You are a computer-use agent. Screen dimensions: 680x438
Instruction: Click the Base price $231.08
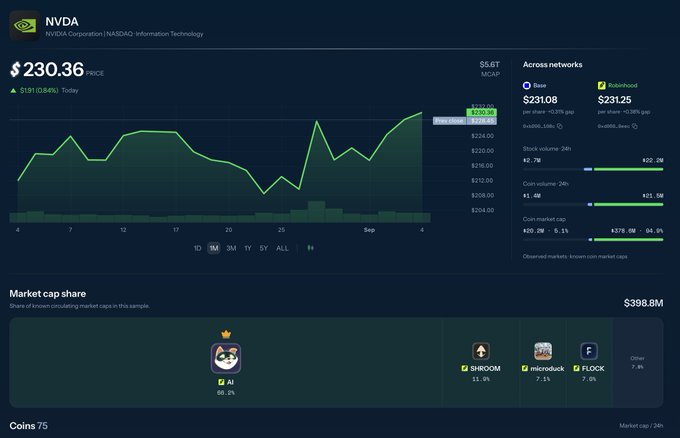[540, 100]
